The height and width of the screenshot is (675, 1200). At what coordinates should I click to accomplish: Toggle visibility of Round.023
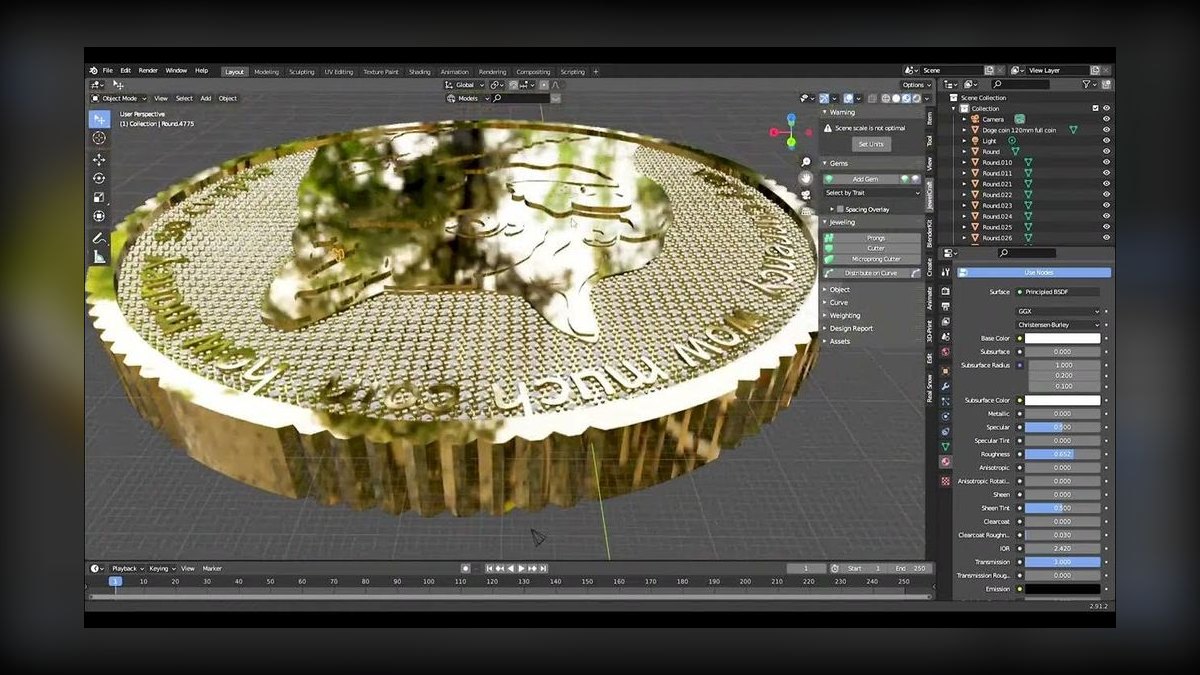point(1106,205)
